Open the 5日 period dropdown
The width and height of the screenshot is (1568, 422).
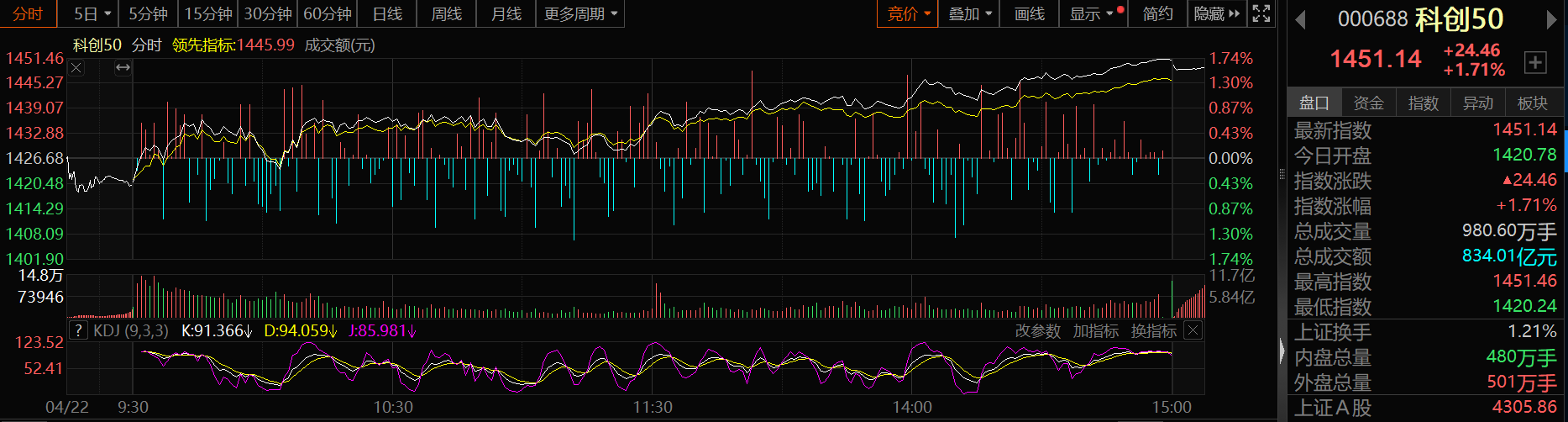pos(92,13)
